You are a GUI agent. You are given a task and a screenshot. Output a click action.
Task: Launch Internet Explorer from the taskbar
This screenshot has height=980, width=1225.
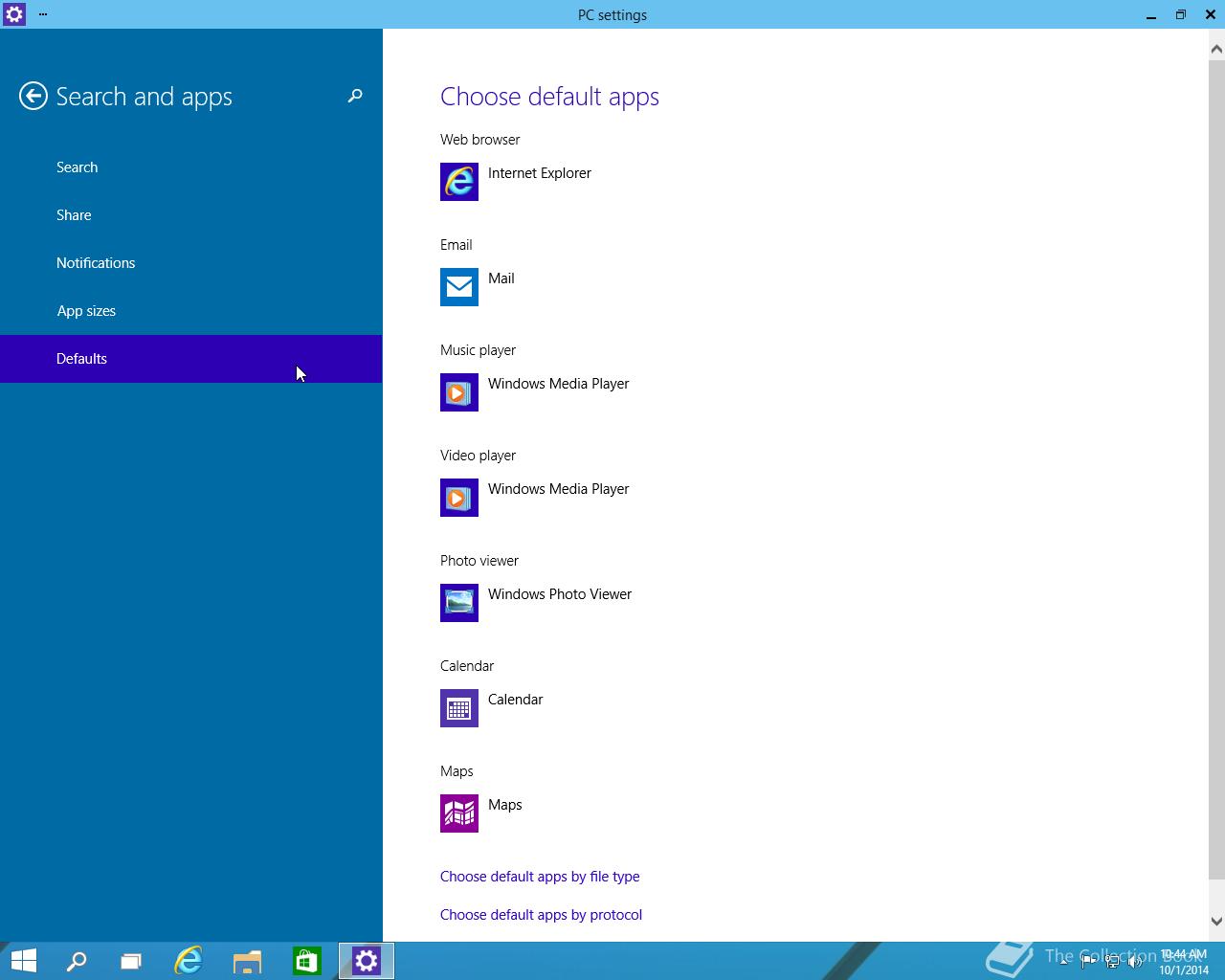[189, 961]
